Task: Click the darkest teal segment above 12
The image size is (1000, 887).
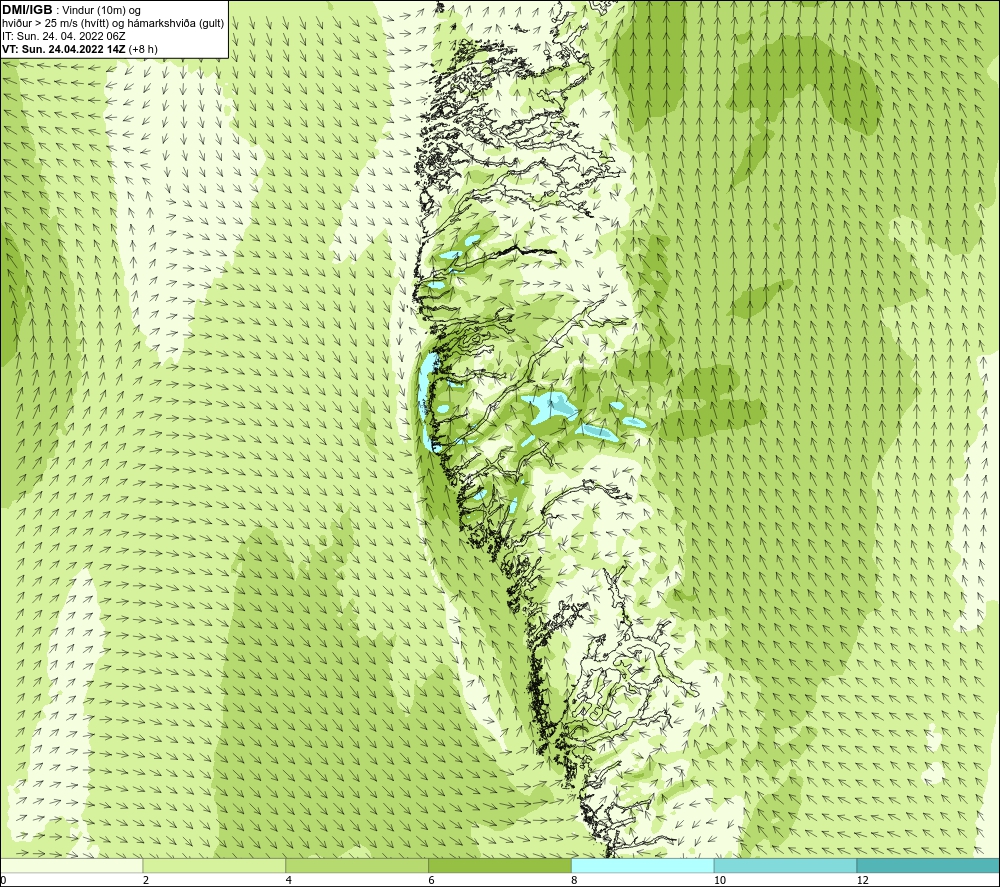Action: (x=929, y=865)
